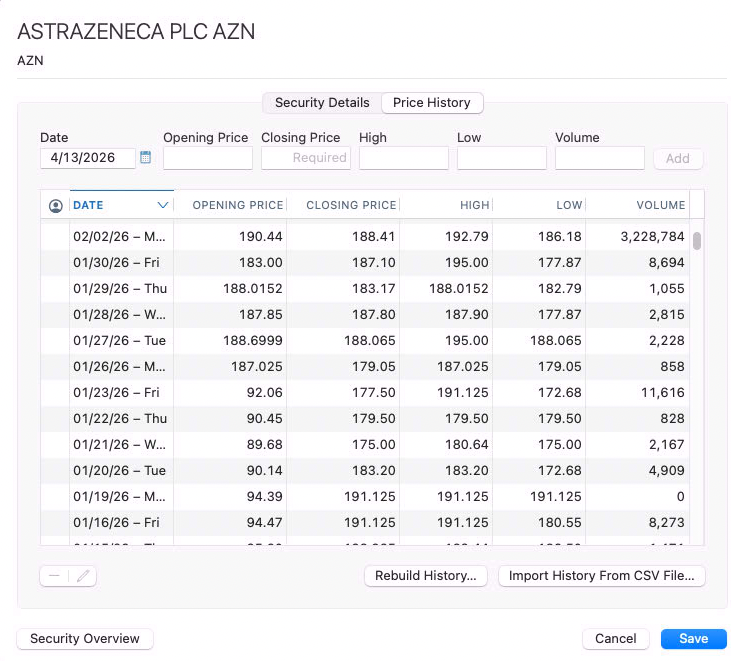This screenshot has width=731, height=661.
Task: Click the Add price button
Action: point(678,158)
